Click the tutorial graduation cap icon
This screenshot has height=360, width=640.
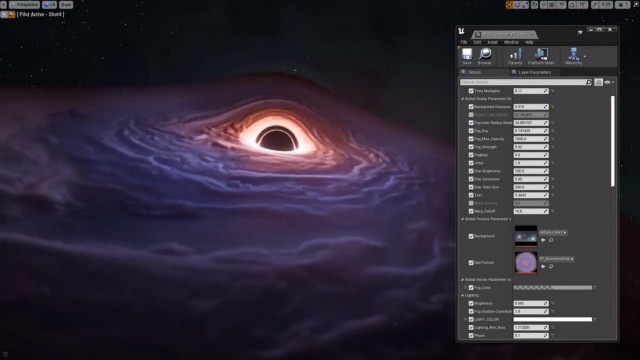pyautogui.click(x=580, y=32)
